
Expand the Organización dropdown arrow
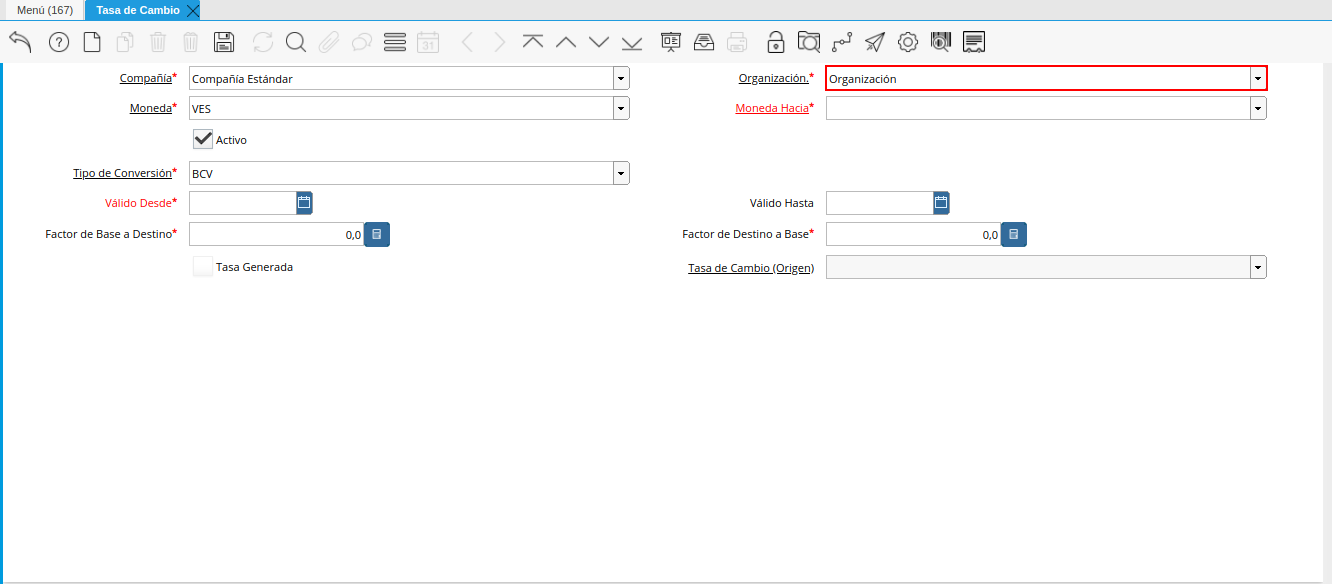click(x=1257, y=78)
